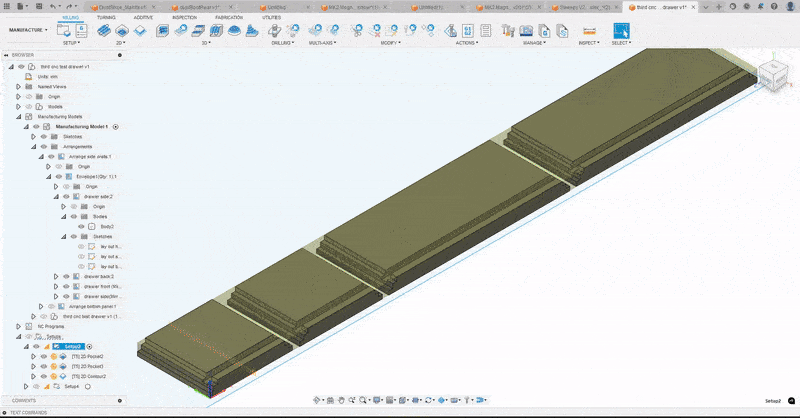Switch to the TURNING ribbon tab
Viewport: 800px width, 418px height.
point(106,17)
